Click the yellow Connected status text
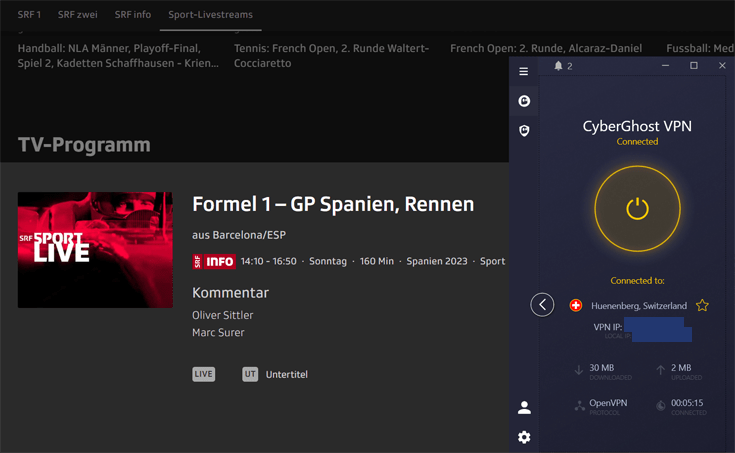 [x=637, y=142]
